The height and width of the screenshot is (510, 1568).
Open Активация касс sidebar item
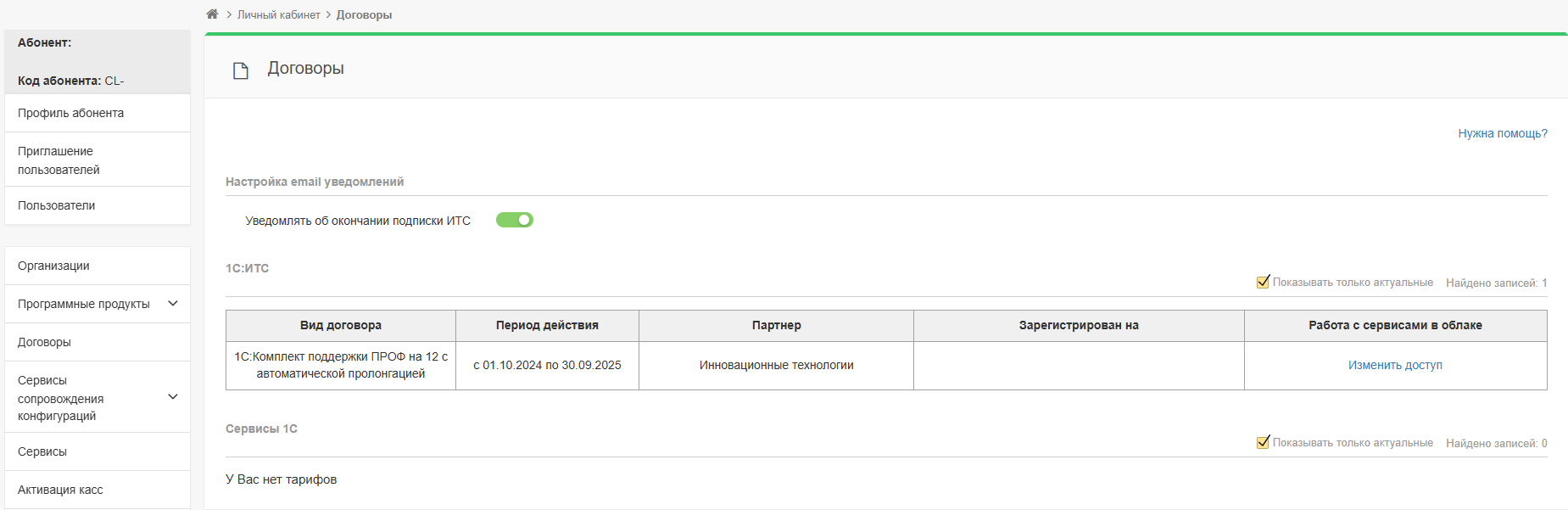[x=98, y=490]
